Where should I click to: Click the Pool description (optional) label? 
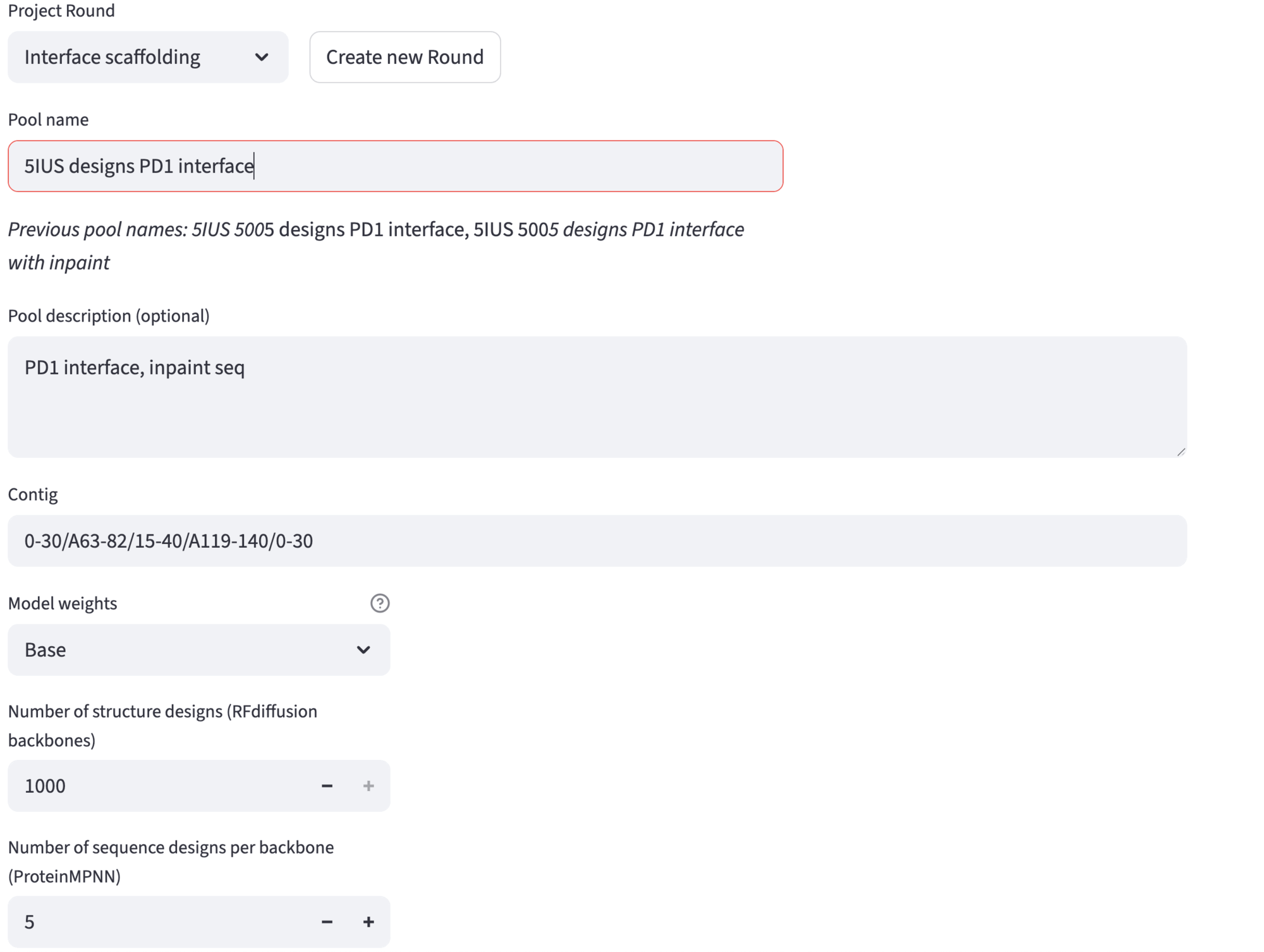coord(109,316)
